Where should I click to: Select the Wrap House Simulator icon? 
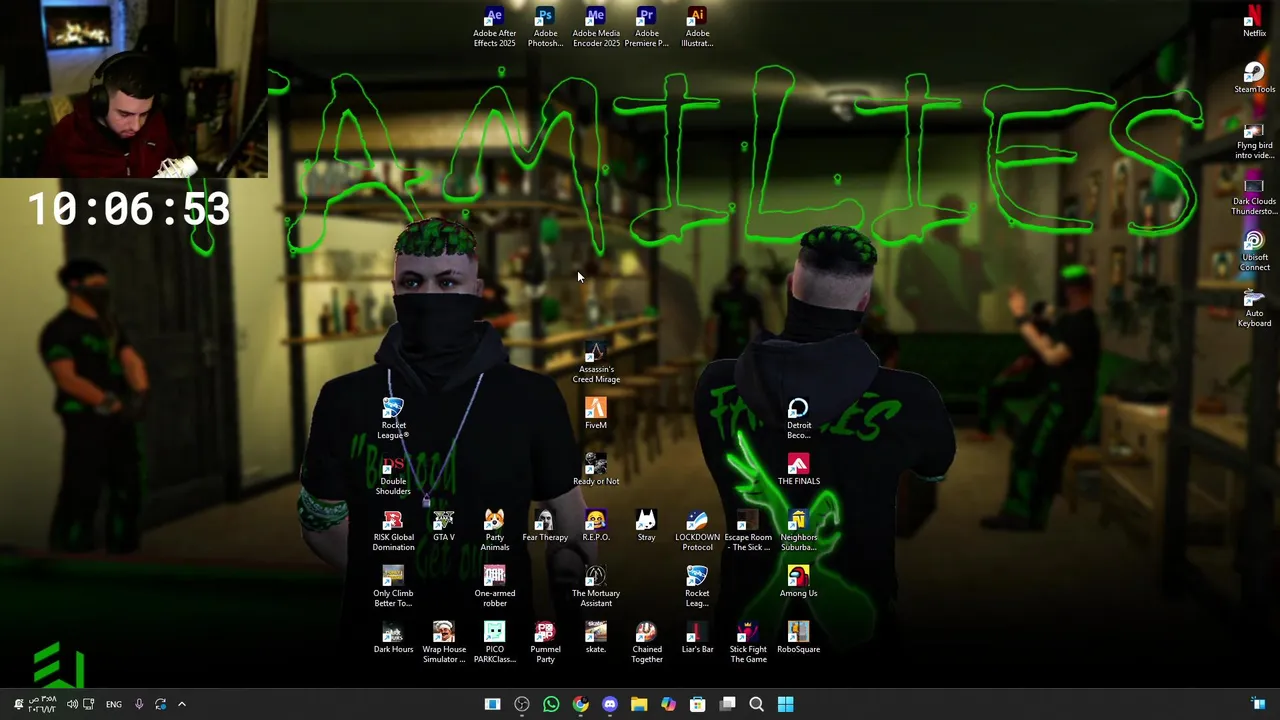(444, 643)
